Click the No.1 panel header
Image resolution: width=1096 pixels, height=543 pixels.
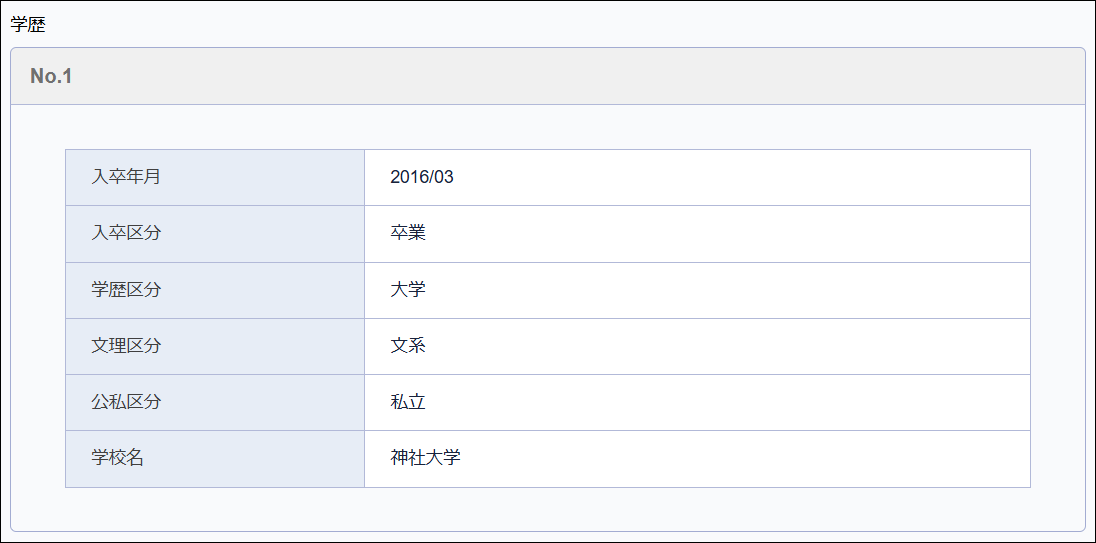[x=52, y=76]
